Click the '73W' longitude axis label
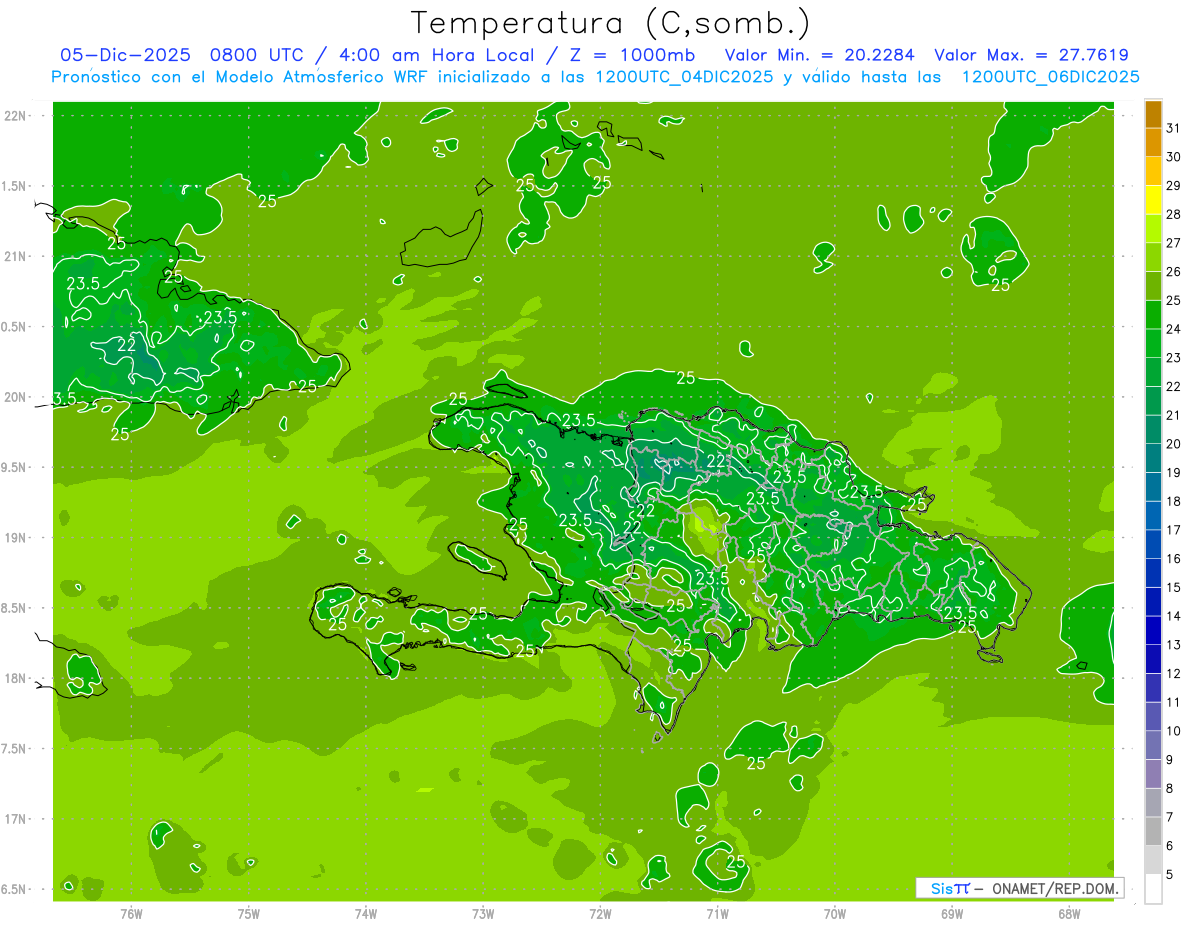Image resolution: width=1200 pixels, height=927 pixels. click(x=483, y=914)
